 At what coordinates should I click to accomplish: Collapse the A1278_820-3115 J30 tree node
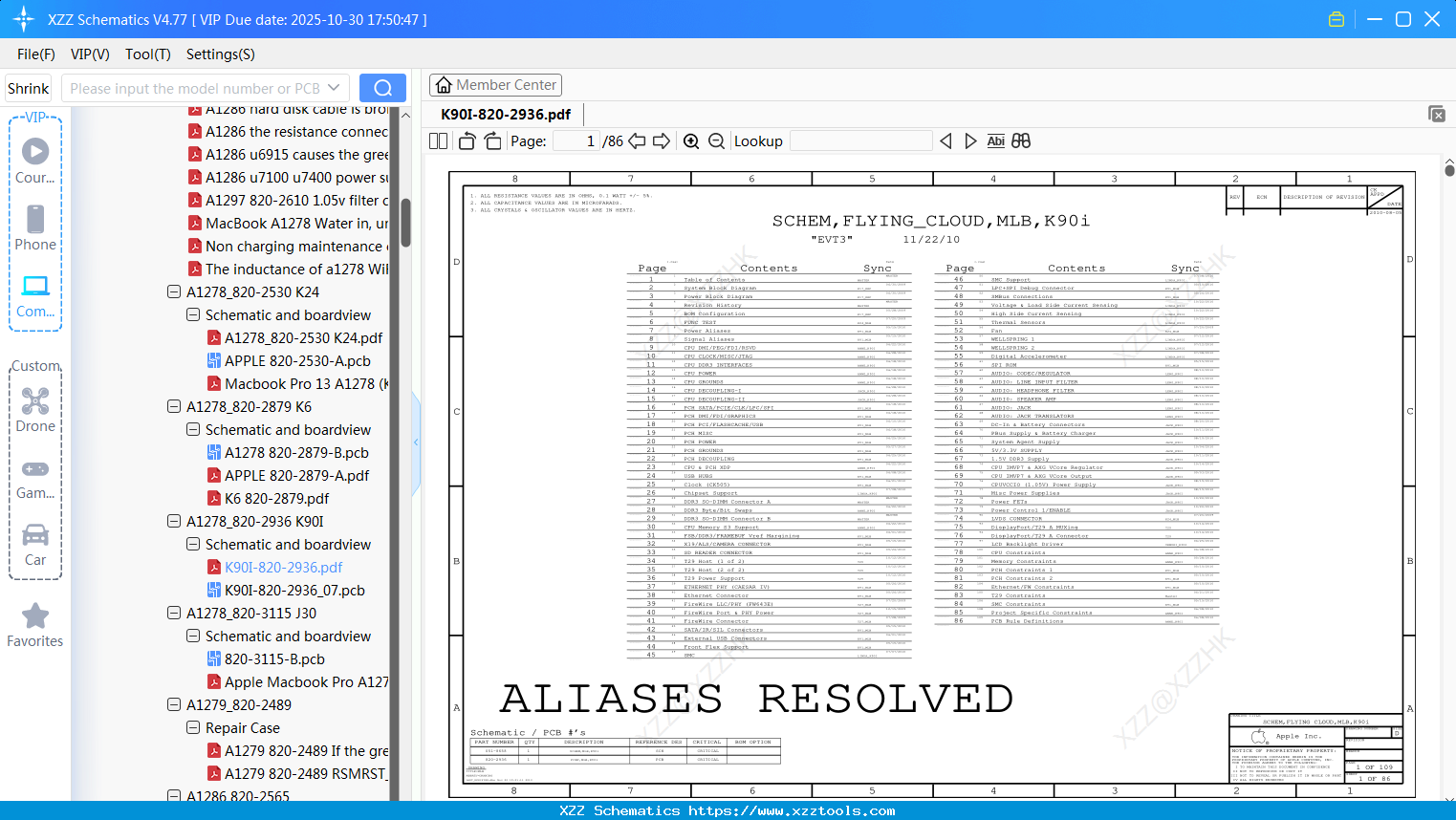(x=174, y=614)
